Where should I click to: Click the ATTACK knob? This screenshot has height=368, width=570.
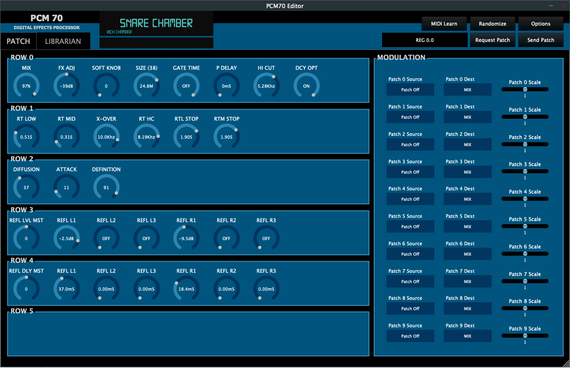point(66,187)
